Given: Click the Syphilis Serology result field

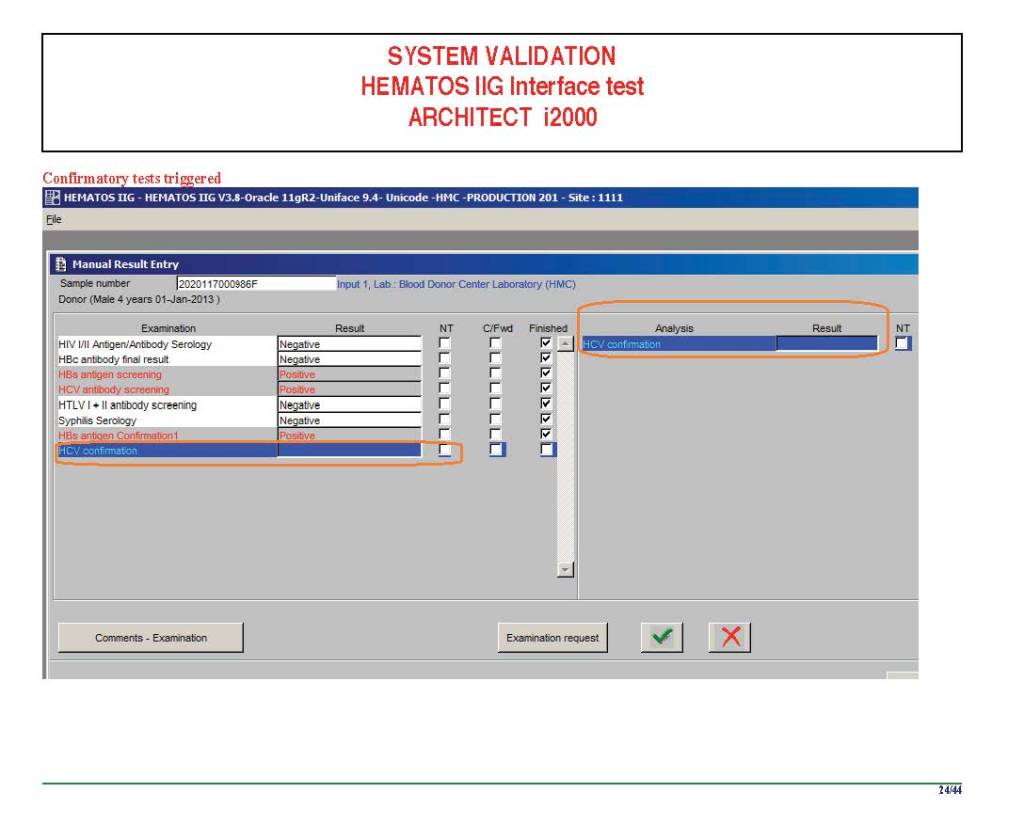Looking at the screenshot, I should pos(349,421).
